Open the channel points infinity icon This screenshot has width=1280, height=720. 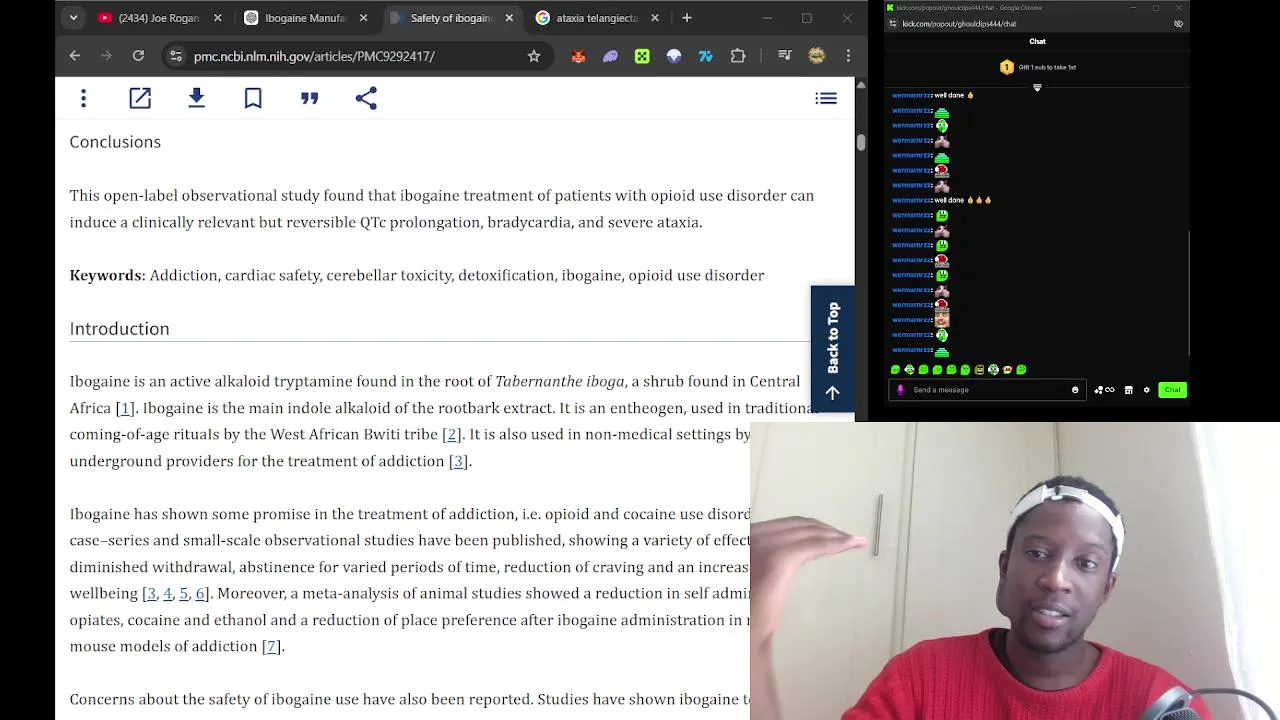pyautogui.click(x=1104, y=390)
